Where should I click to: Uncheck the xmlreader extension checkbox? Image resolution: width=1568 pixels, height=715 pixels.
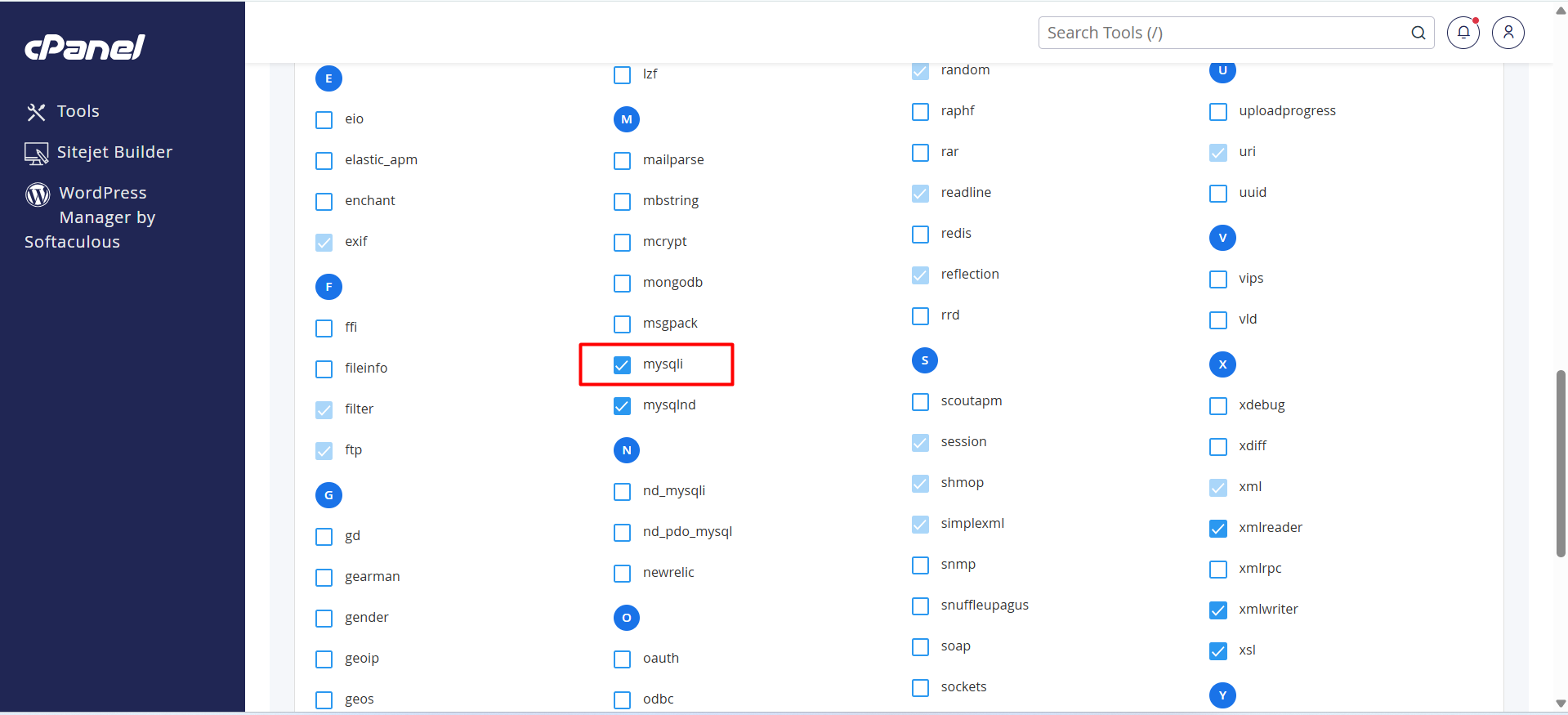pos(1218,528)
